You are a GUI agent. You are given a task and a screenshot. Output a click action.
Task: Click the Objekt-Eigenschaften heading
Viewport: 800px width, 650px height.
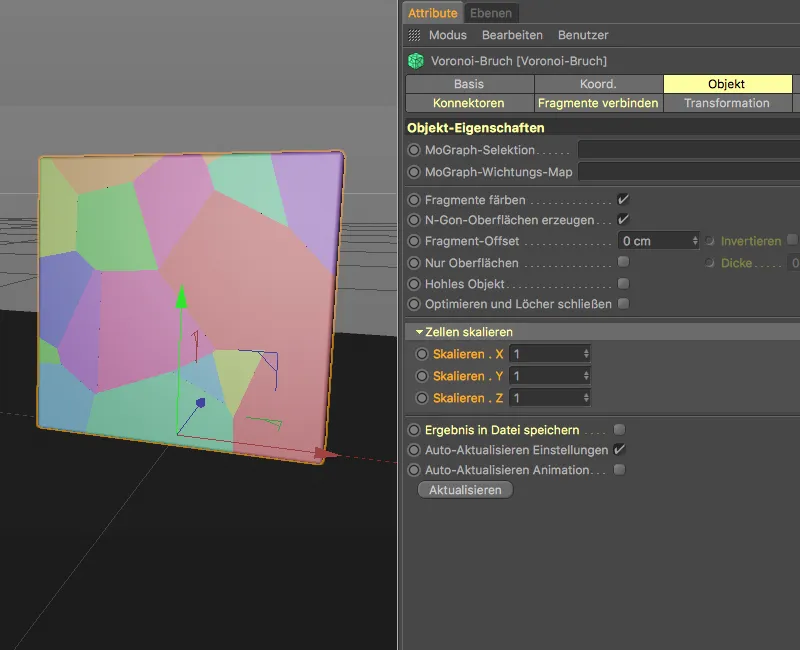tap(476, 128)
